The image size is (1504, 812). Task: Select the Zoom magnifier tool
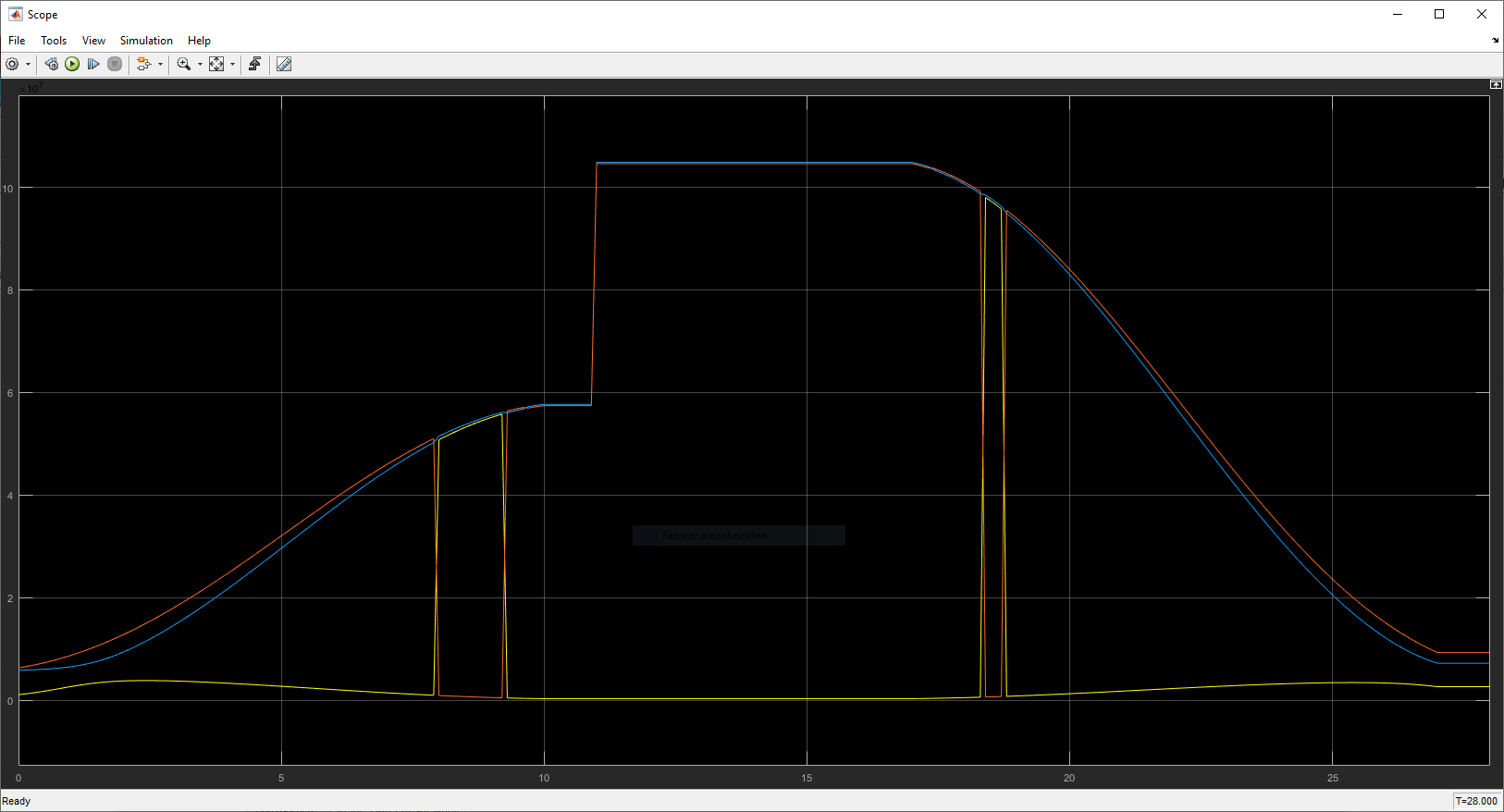(183, 64)
